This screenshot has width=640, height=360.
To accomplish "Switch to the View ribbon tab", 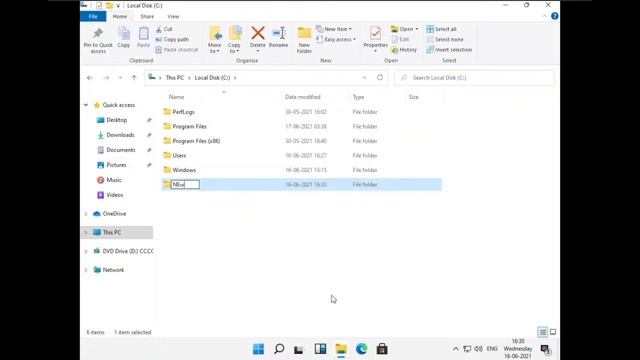I will (173, 16).
